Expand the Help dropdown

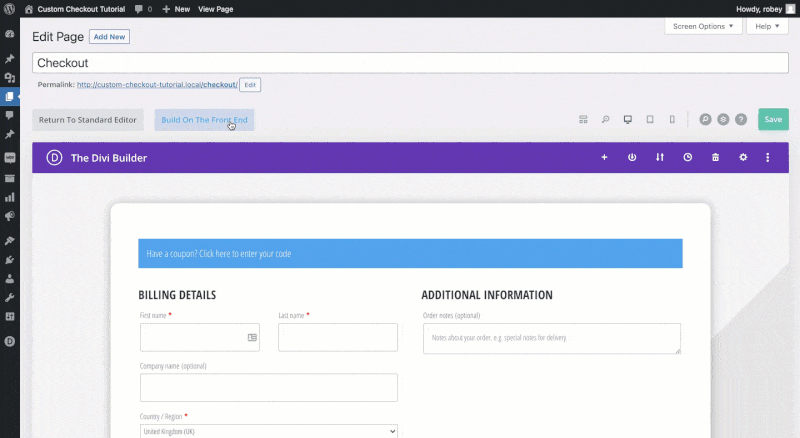pyautogui.click(x=767, y=26)
